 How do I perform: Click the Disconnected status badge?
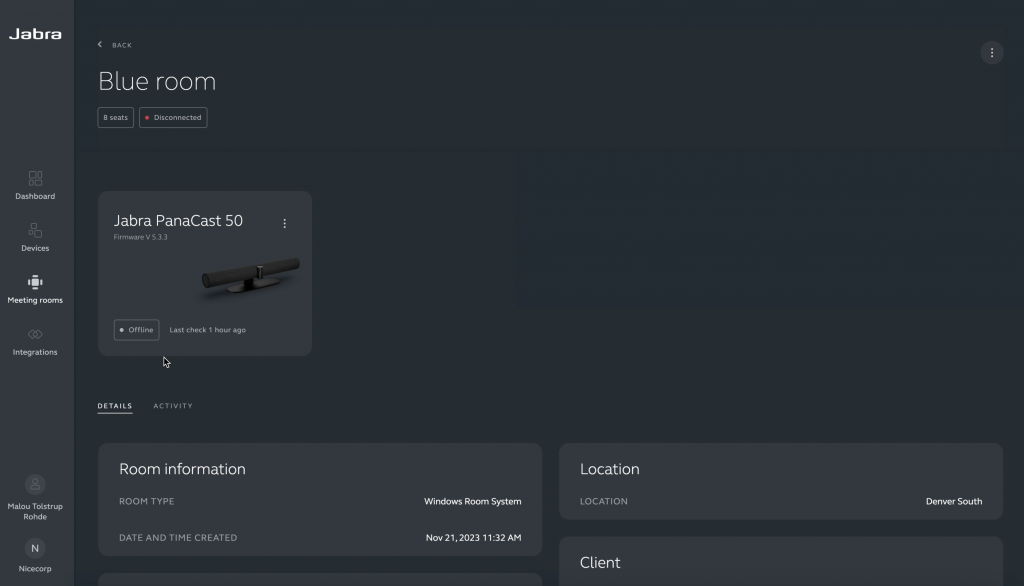173,118
